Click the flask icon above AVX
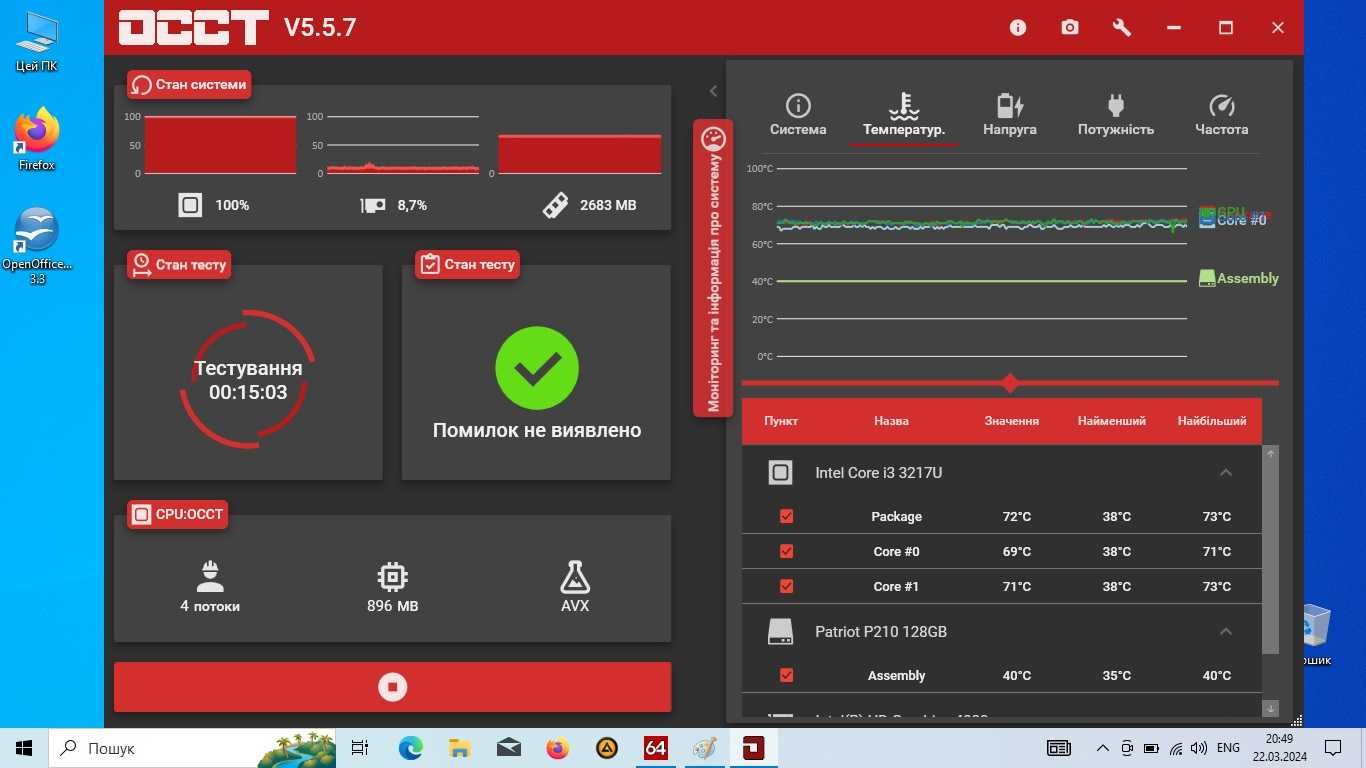Image resolution: width=1366 pixels, height=768 pixels. point(575,576)
